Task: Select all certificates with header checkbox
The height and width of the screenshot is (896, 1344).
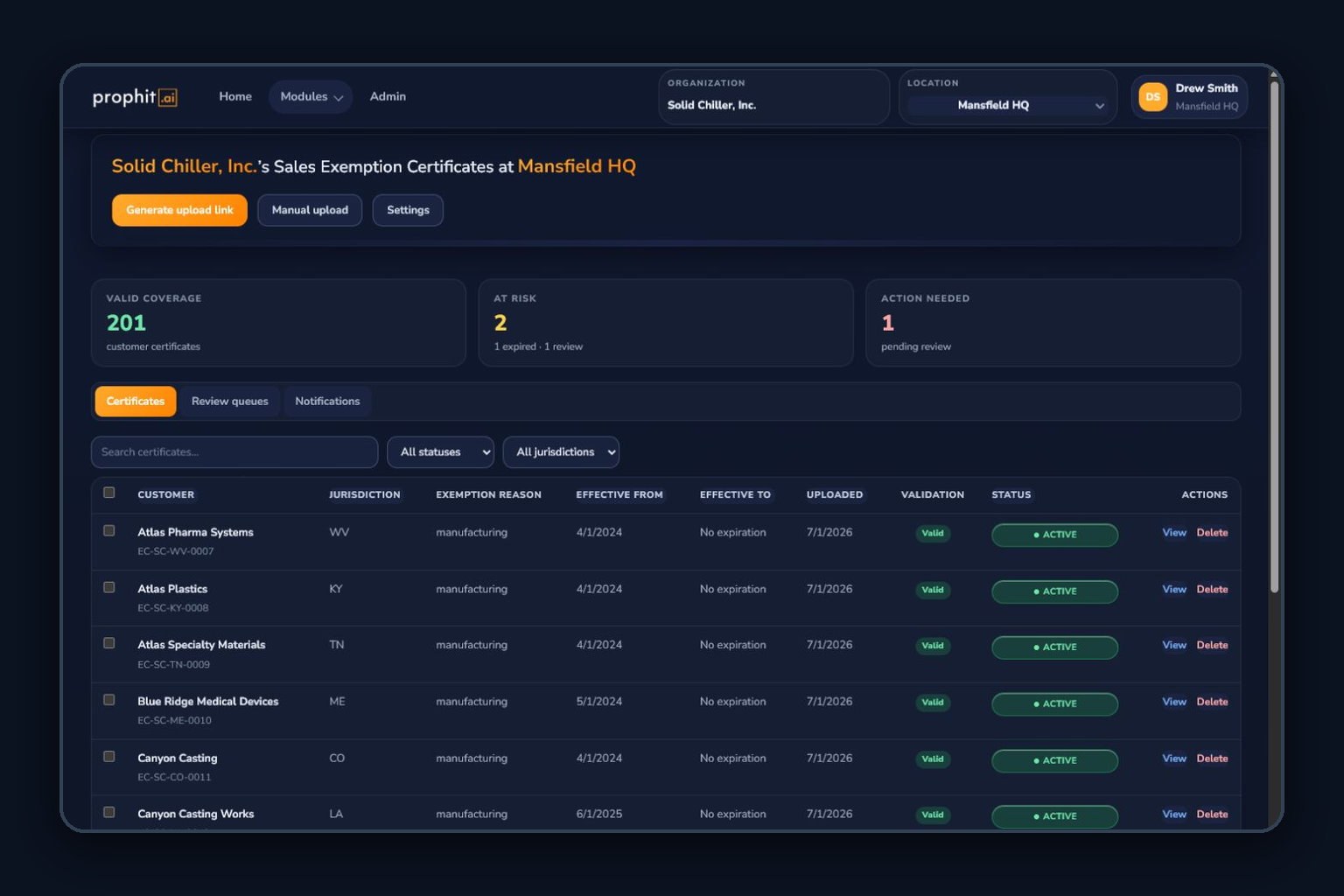Action: pyautogui.click(x=109, y=493)
